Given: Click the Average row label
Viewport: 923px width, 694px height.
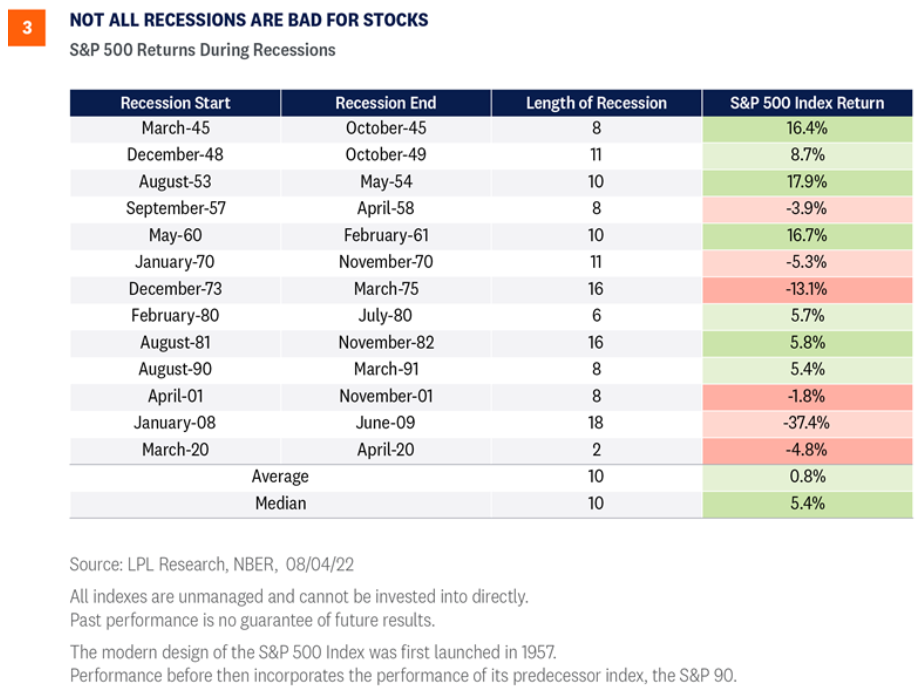Looking at the screenshot, I should click(280, 477).
